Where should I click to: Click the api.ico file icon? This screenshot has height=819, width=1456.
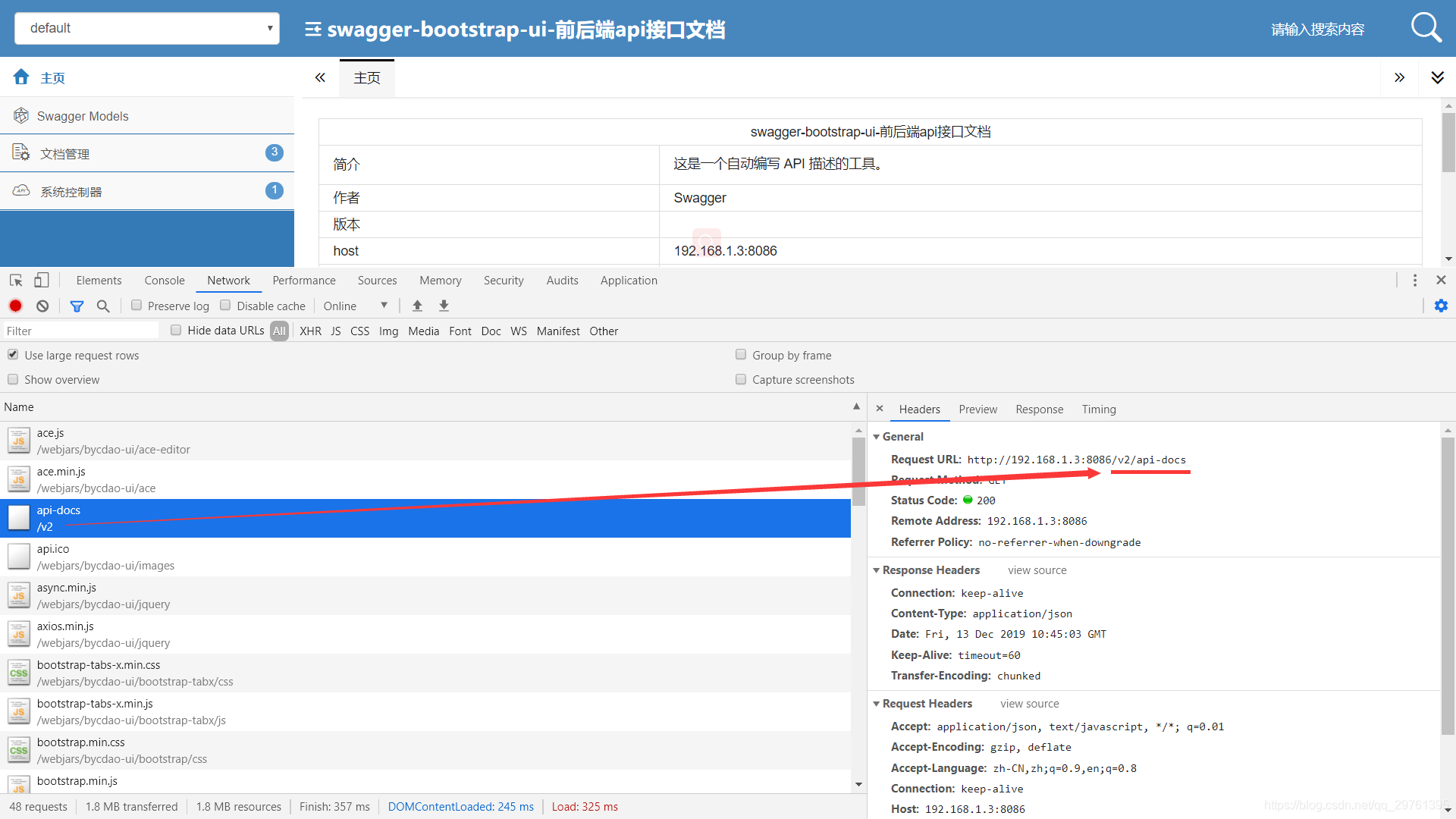19,557
